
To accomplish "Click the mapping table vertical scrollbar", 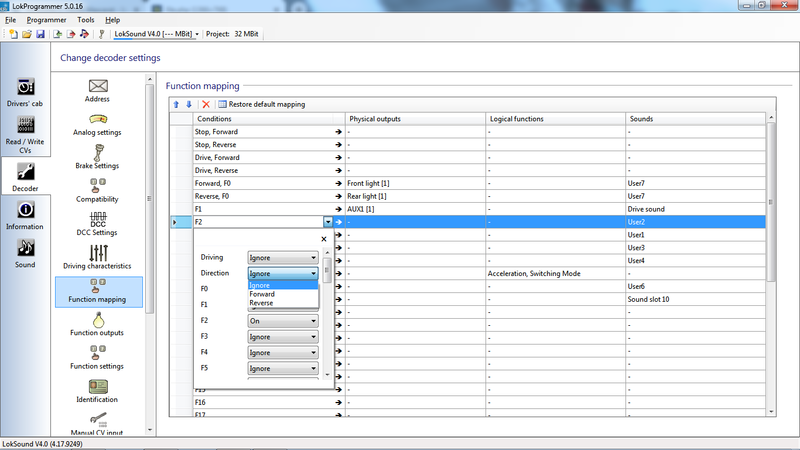I will pyautogui.click(x=771, y=204).
